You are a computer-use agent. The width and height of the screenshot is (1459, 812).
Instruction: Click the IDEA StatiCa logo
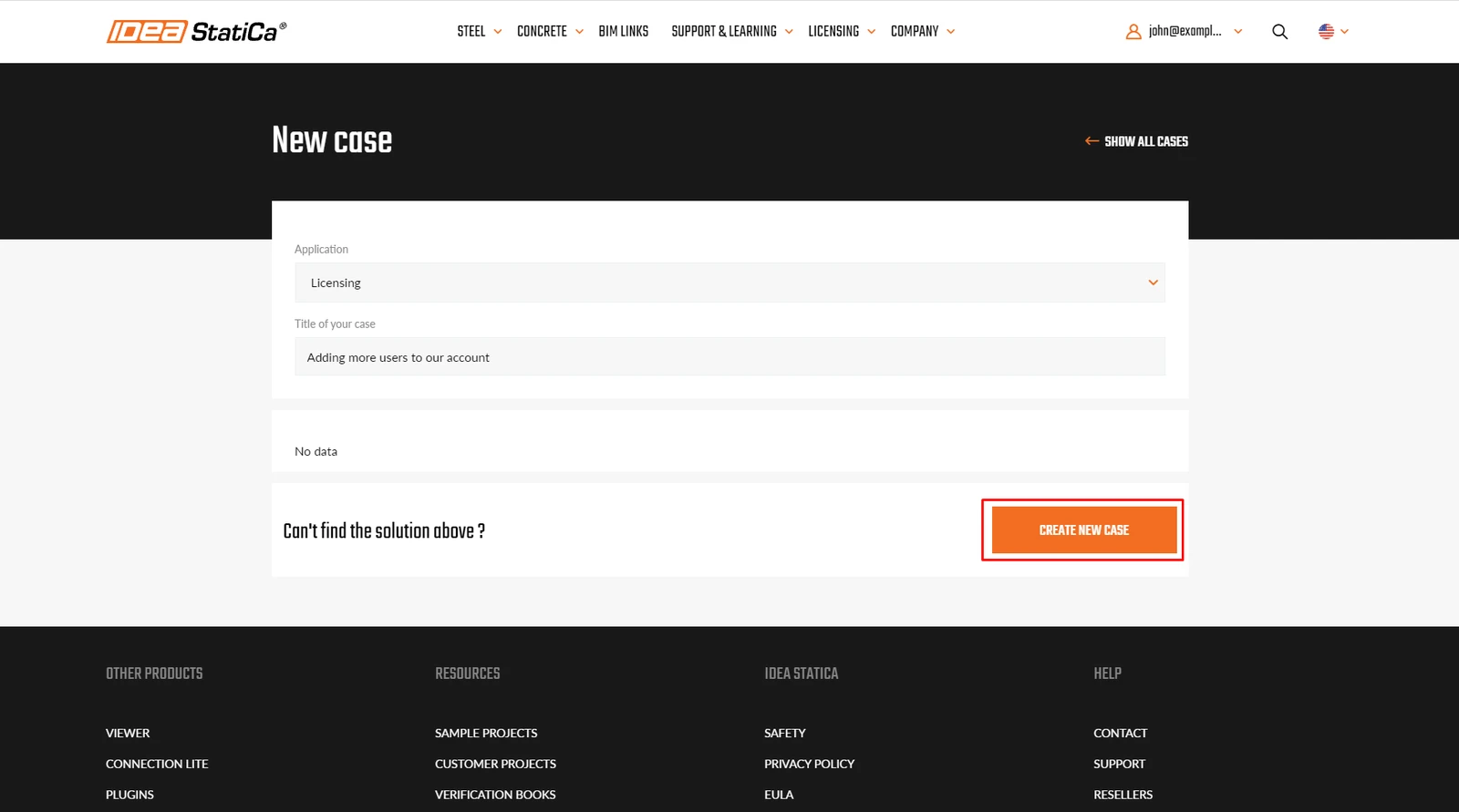[197, 32]
